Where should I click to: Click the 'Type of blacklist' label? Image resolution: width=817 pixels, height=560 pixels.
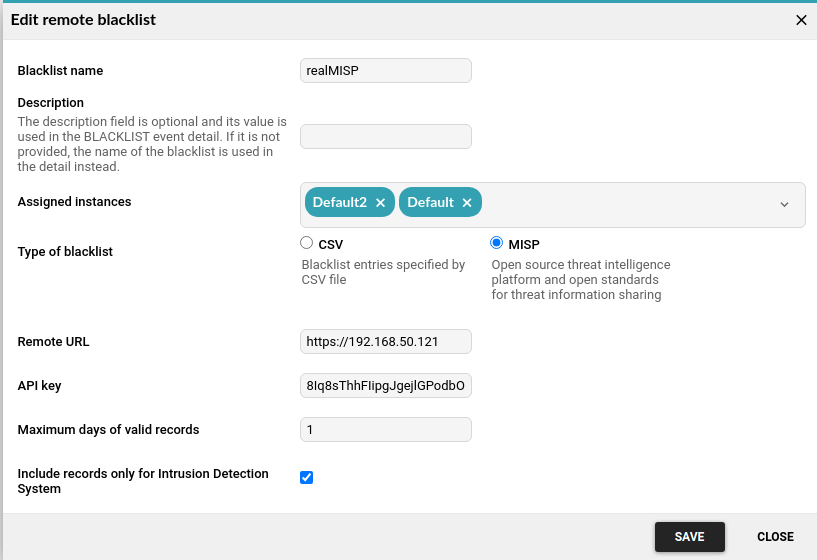[x=65, y=252]
